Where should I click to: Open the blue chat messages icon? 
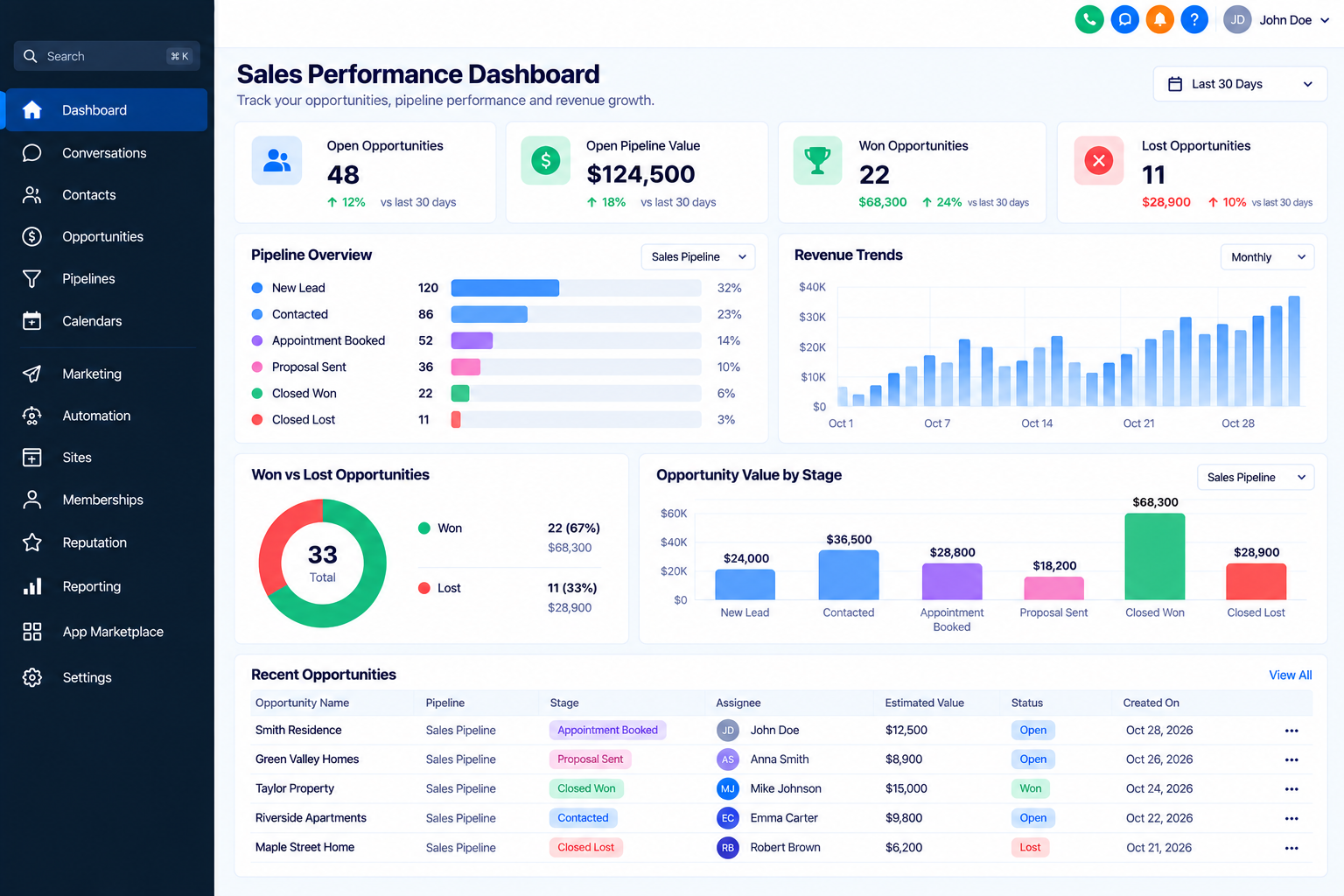tap(1125, 19)
